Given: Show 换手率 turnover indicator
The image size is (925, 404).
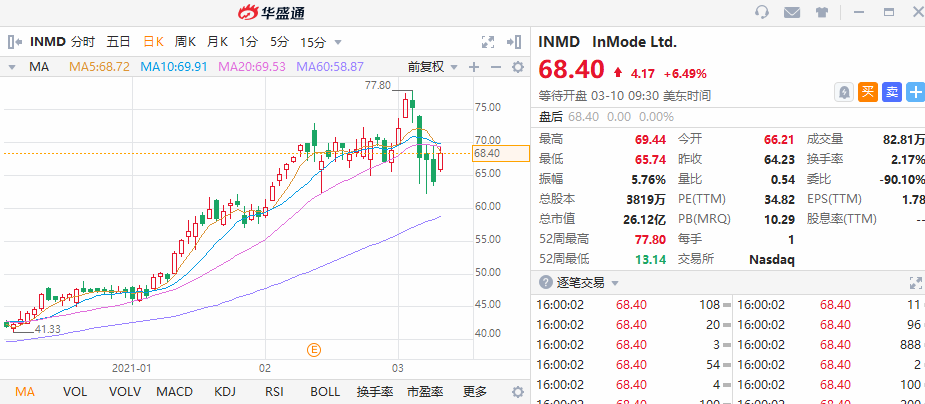Looking at the screenshot, I should [375, 392].
